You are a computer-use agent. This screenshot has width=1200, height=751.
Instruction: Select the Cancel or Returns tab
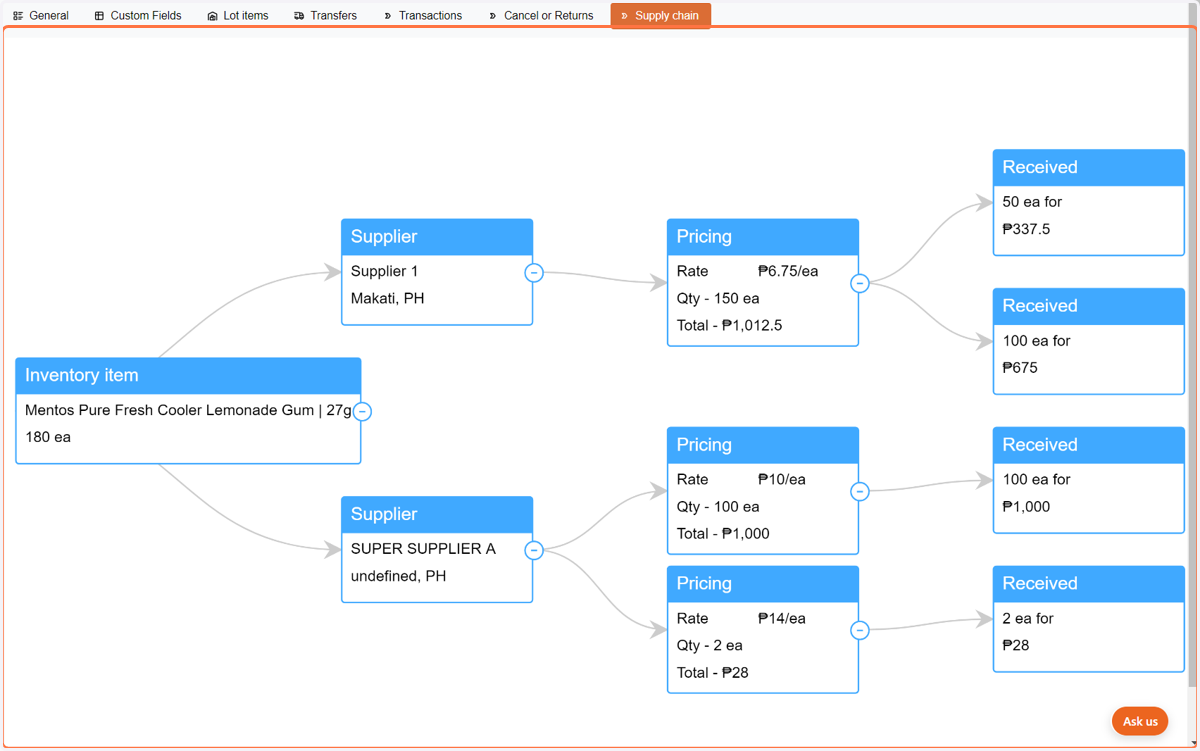tap(541, 16)
